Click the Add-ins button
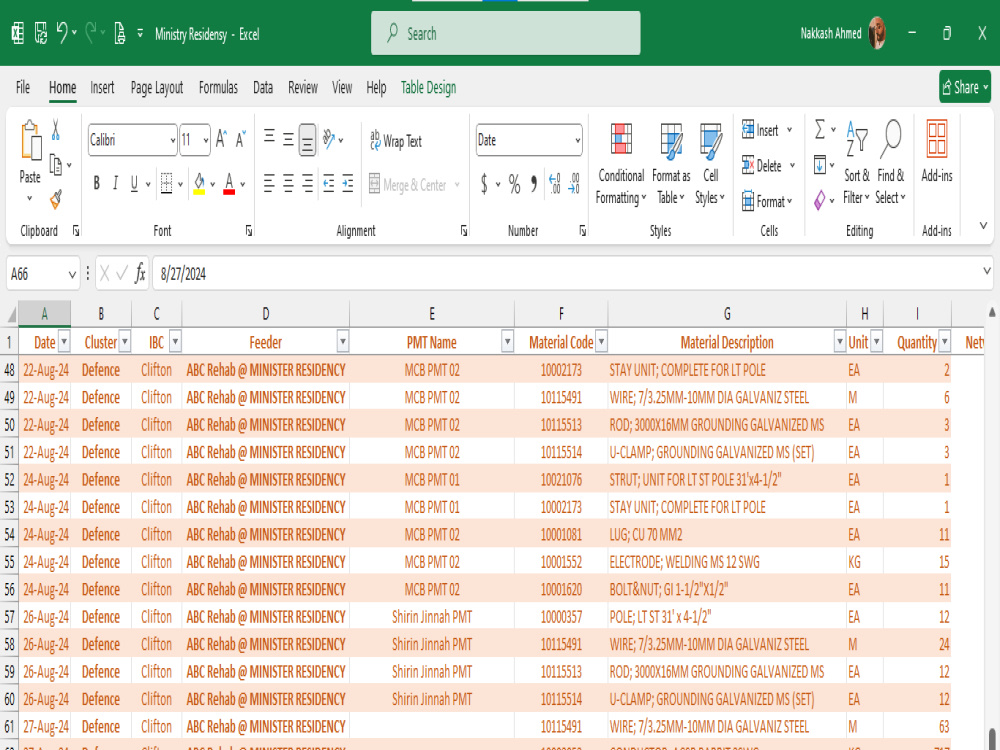Screen dimensions: 1000x750 pyautogui.click(x=936, y=152)
